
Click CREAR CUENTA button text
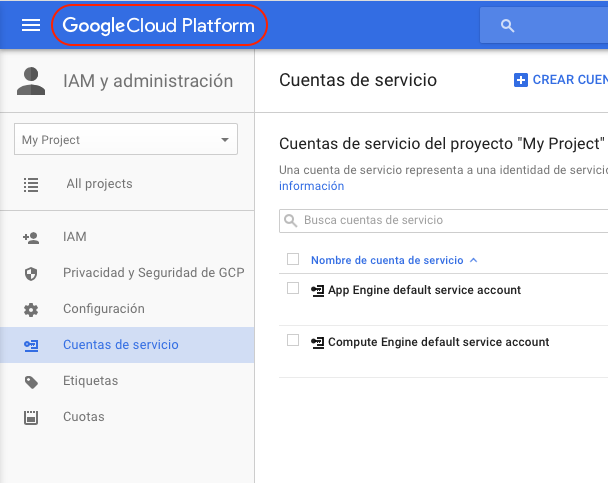pyautogui.click(x=570, y=80)
